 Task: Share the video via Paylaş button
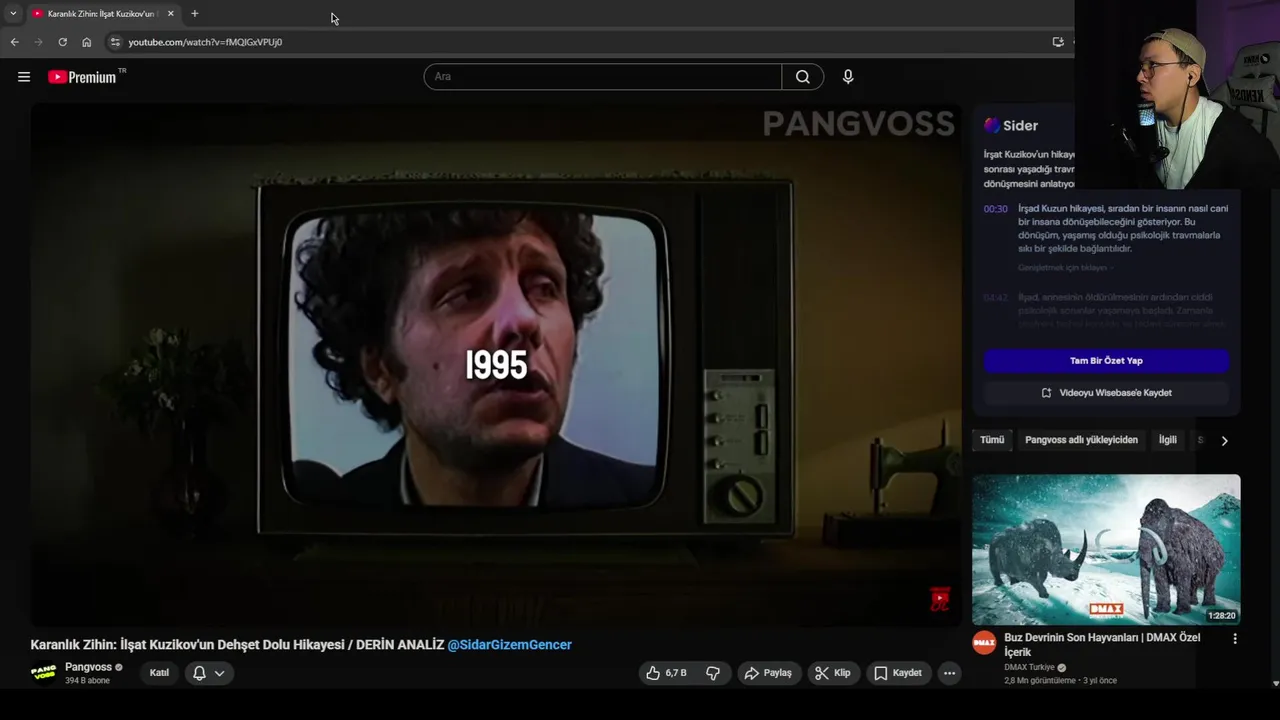(767, 673)
